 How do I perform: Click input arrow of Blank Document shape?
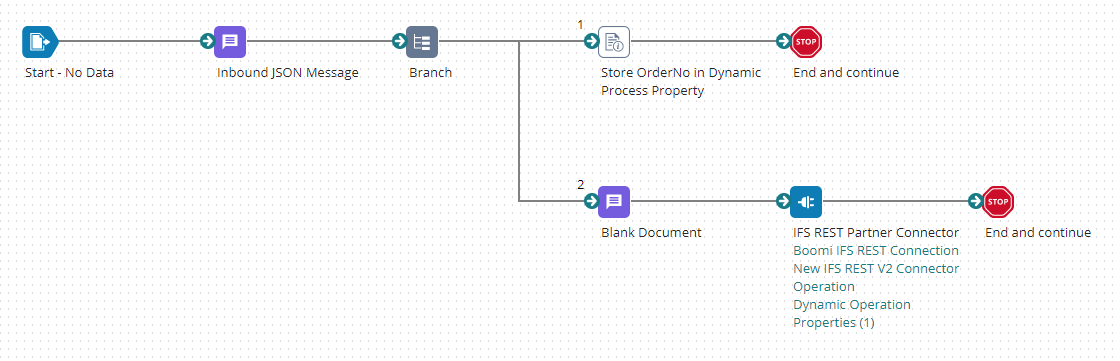tap(591, 202)
